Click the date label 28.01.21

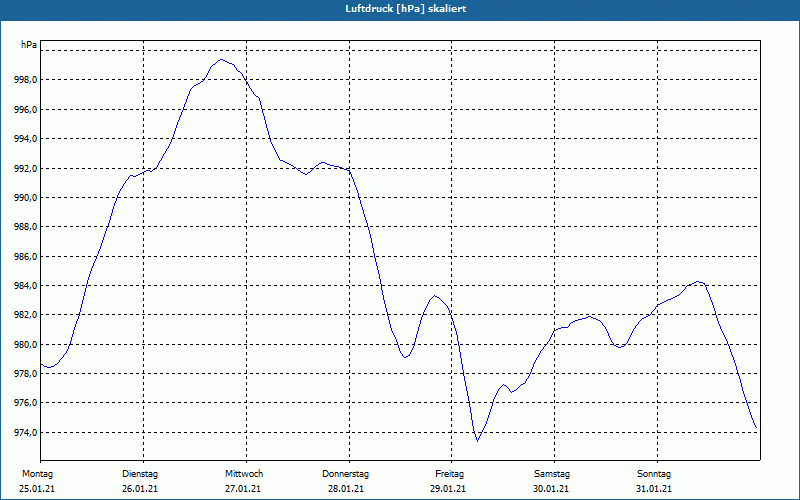pos(346,489)
